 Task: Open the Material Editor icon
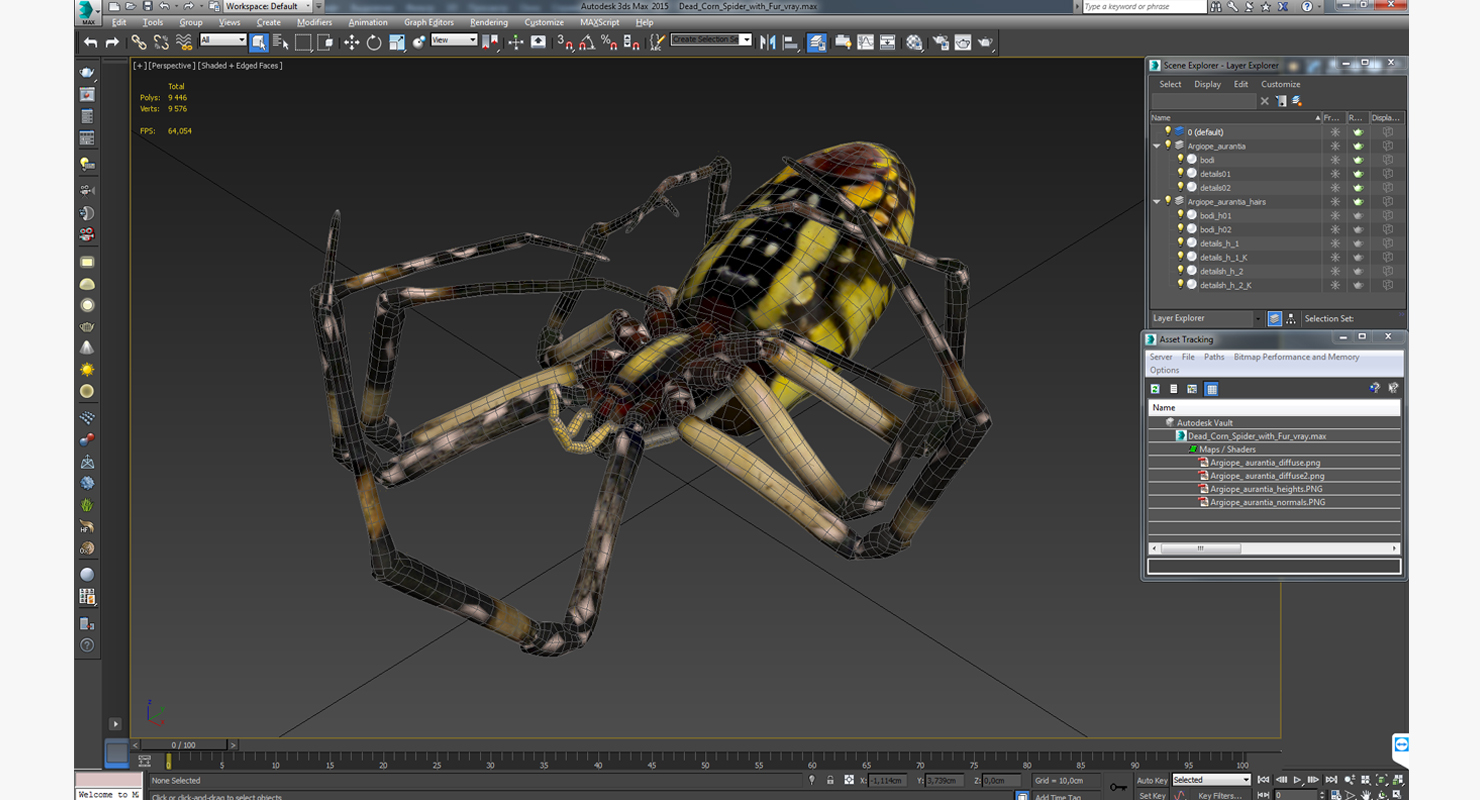pyautogui.click(x=915, y=42)
